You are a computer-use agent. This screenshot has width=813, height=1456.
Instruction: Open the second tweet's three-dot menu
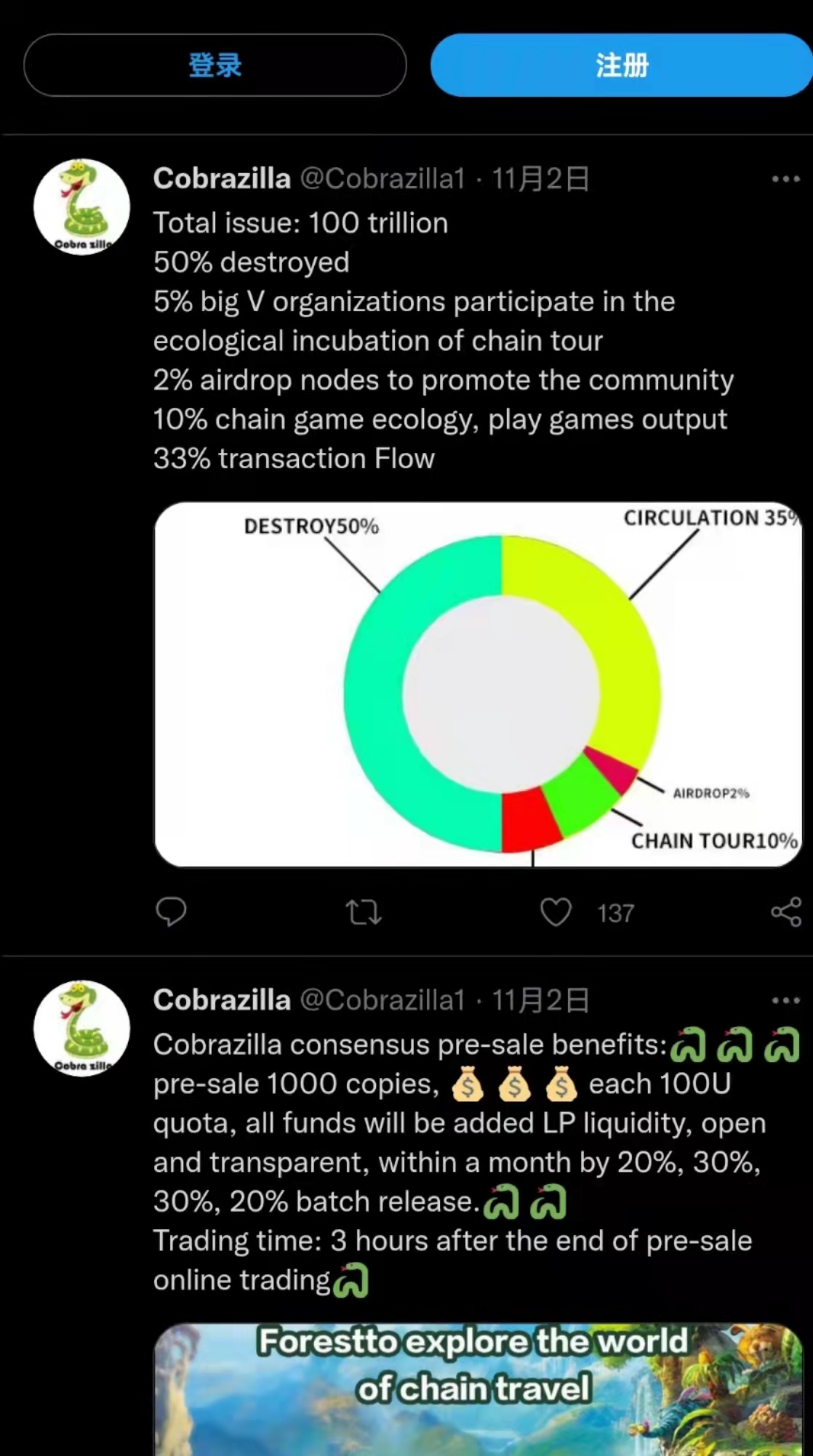click(786, 1001)
